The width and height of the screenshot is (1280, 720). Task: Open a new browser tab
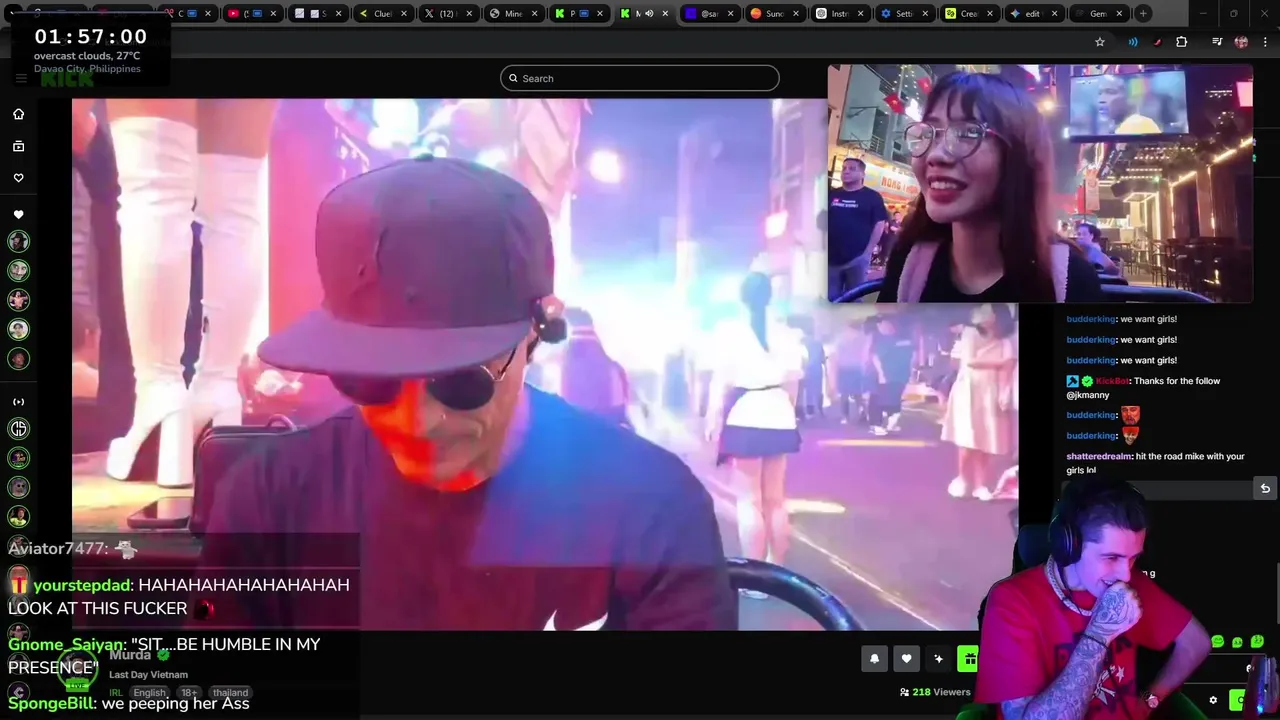point(1143,14)
